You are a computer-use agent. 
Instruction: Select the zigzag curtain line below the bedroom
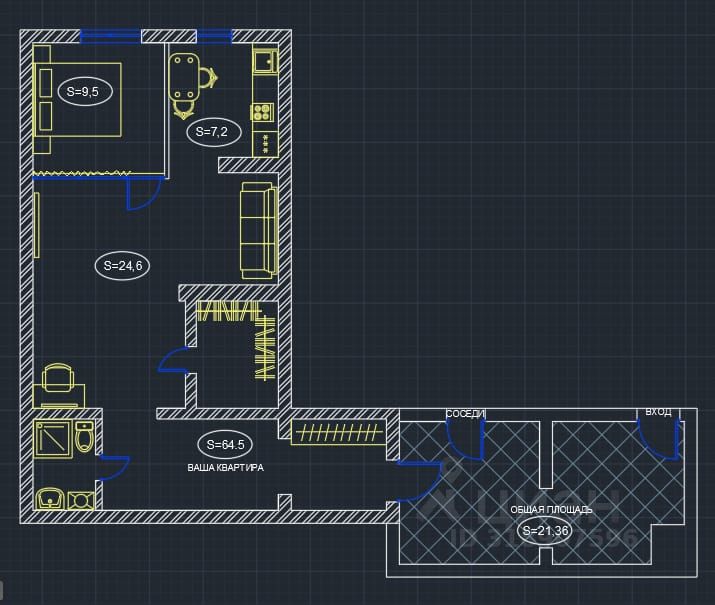click(82, 173)
